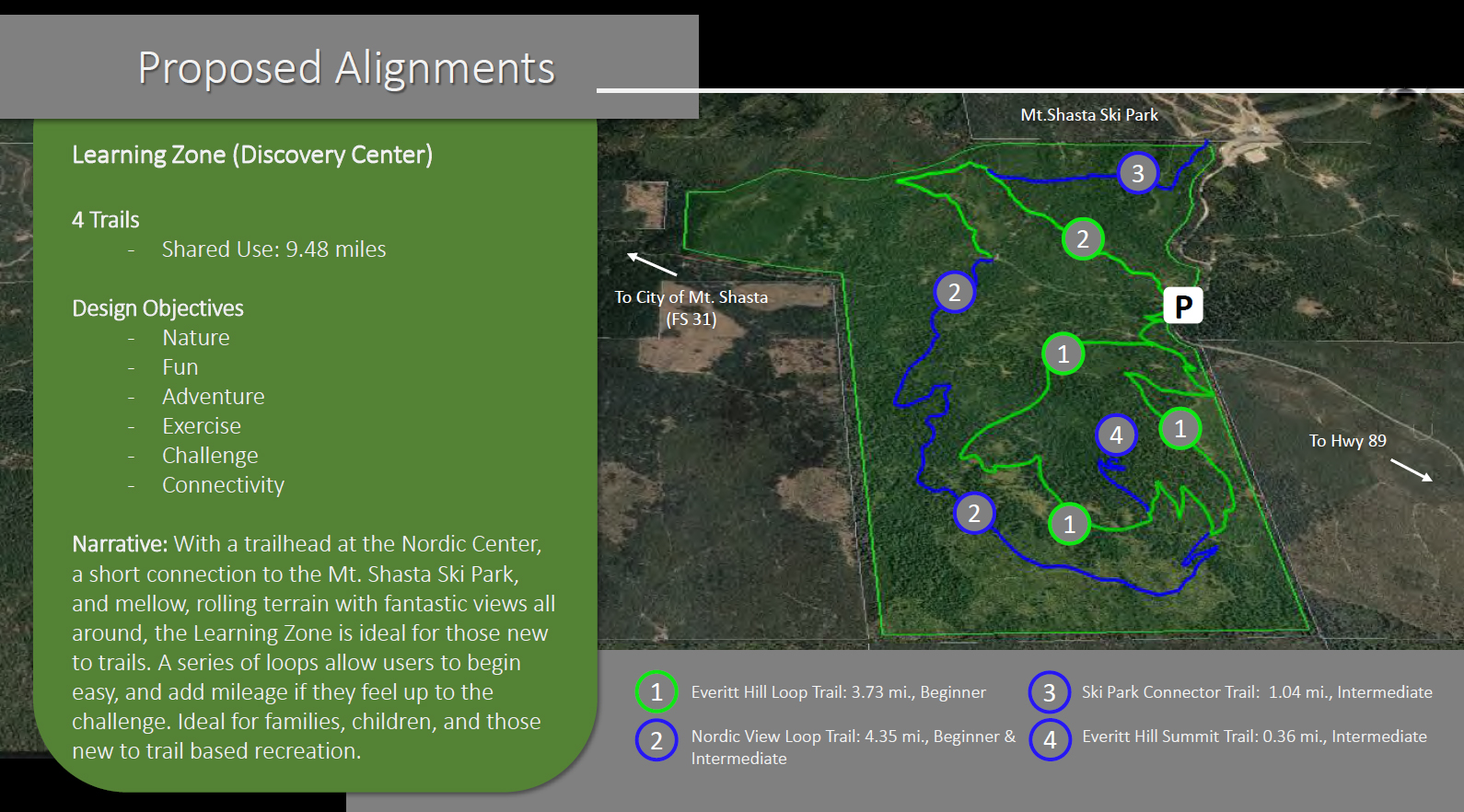Select the Shared Use: 9.48 miles line
Image resolution: width=1464 pixels, height=812 pixels.
pyautogui.click(x=273, y=249)
